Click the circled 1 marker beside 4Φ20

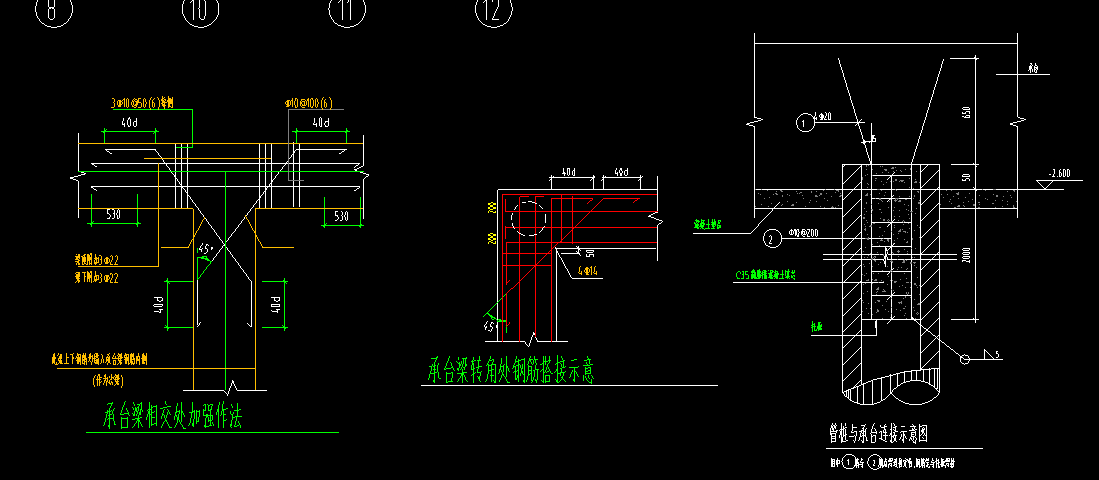pyautogui.click(x=805, y=123)
